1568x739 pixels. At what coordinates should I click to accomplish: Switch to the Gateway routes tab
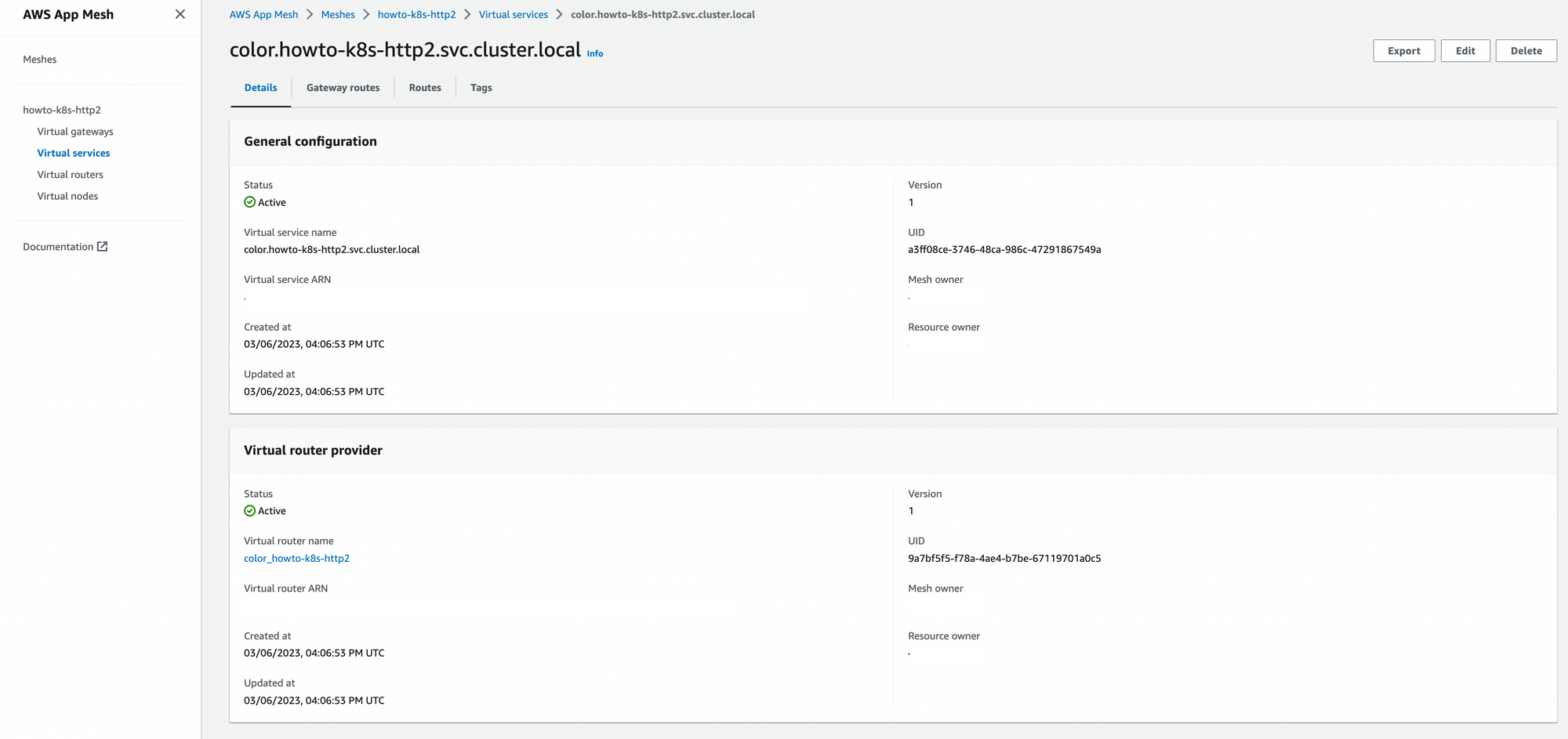click(x=343, y=87)
